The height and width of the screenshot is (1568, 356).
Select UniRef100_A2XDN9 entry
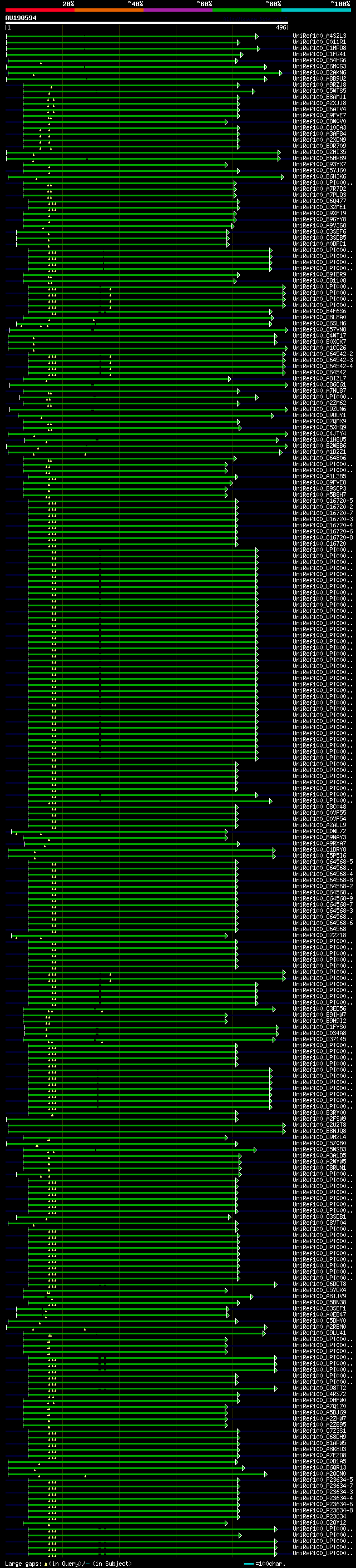319,140
